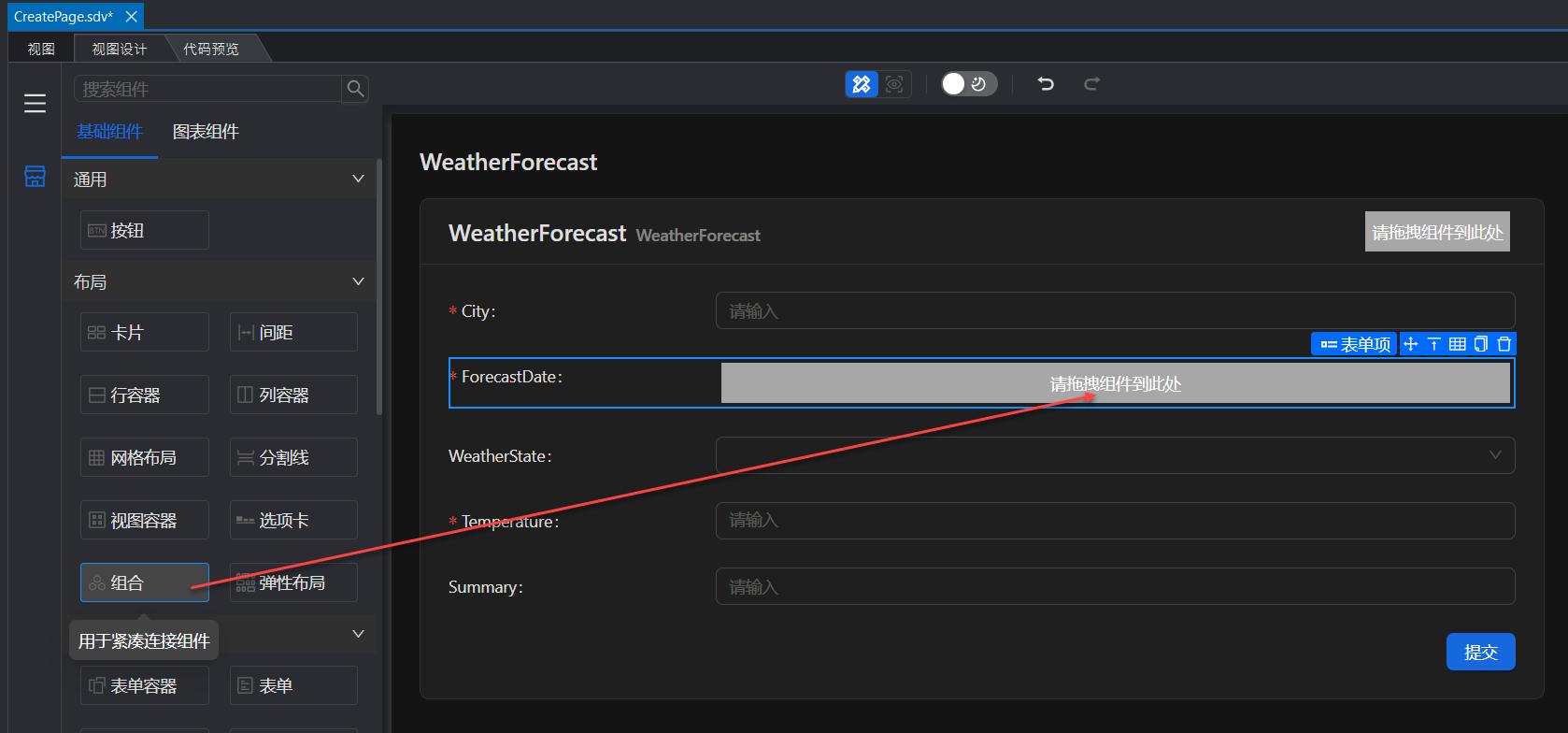Image resolution: width=1568 pixels, height=733 pixels.
Task: Switch to 视图设计 tab
Action: [x=120, y=49]
